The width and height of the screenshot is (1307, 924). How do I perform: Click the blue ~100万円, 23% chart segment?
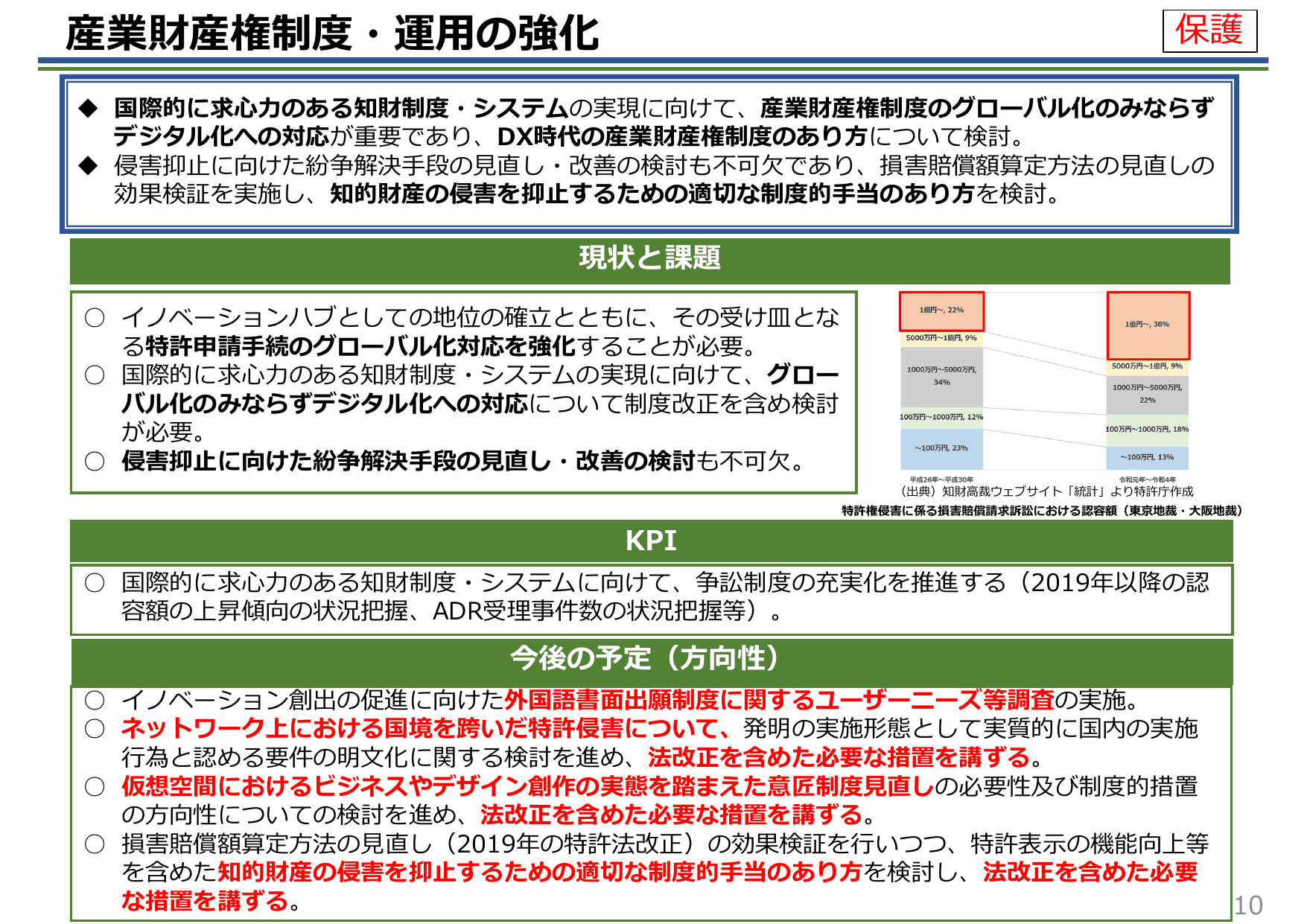941,448
